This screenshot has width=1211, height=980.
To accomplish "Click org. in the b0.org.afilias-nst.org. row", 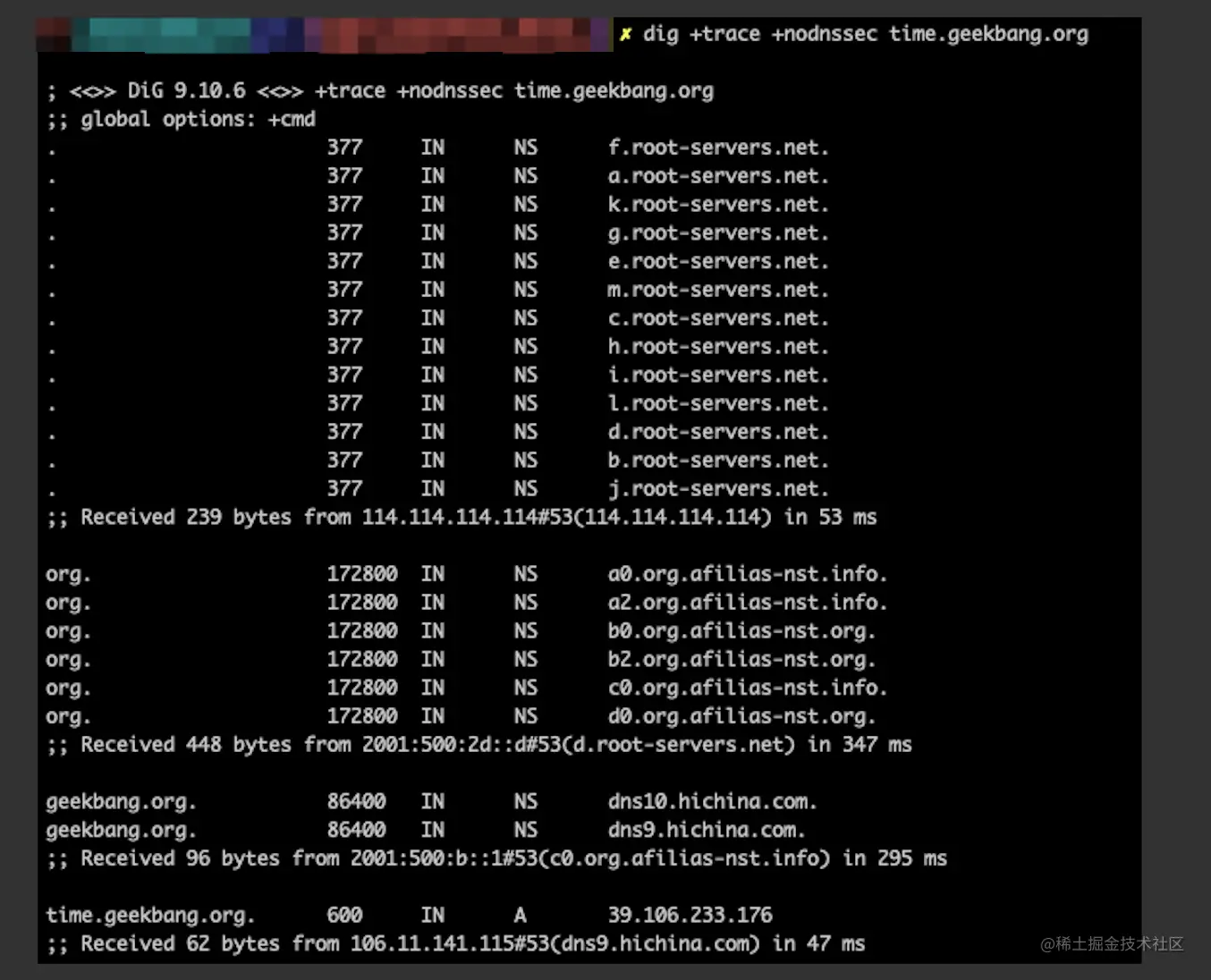I will (68, 631).
